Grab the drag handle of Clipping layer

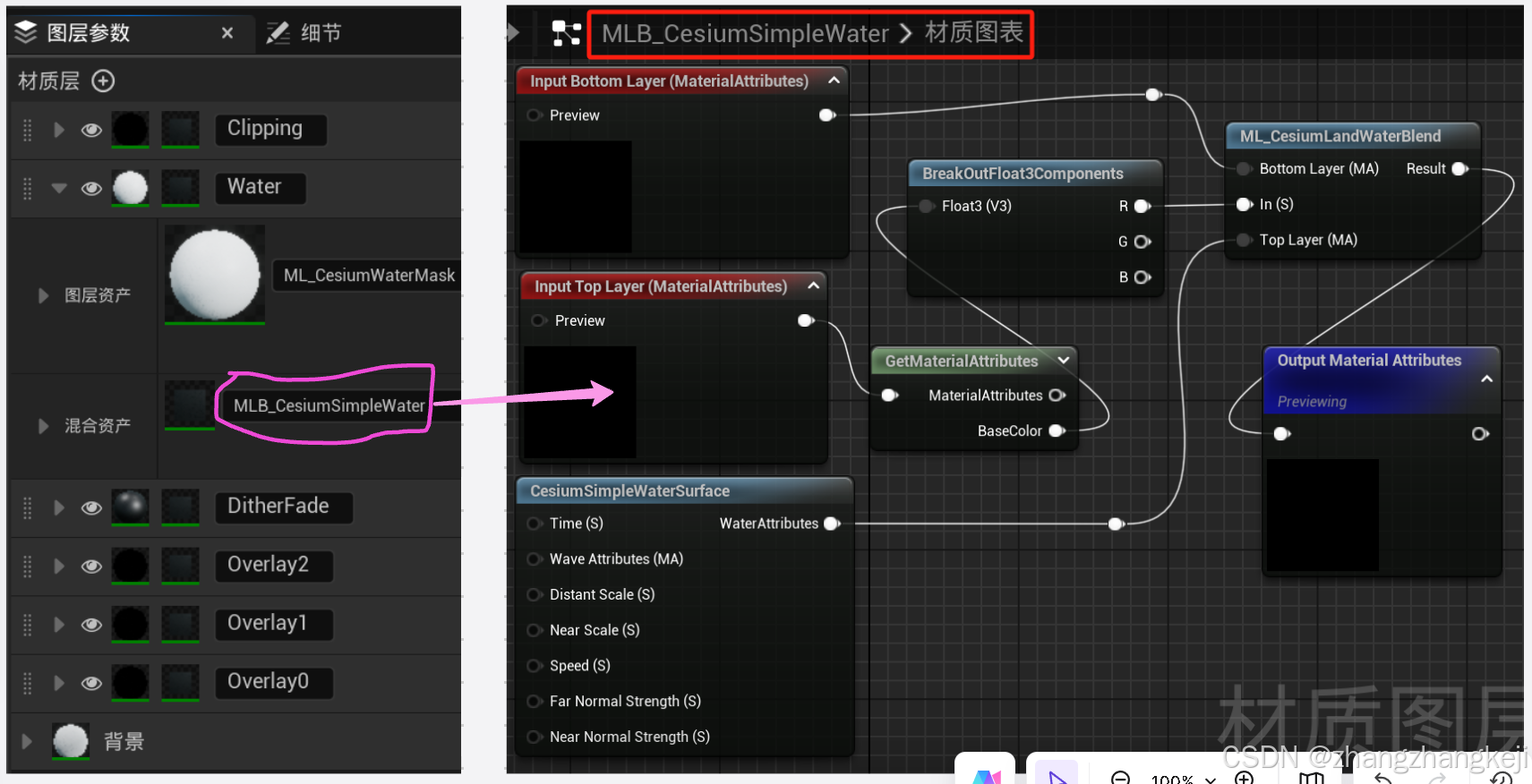pos(27,131)
